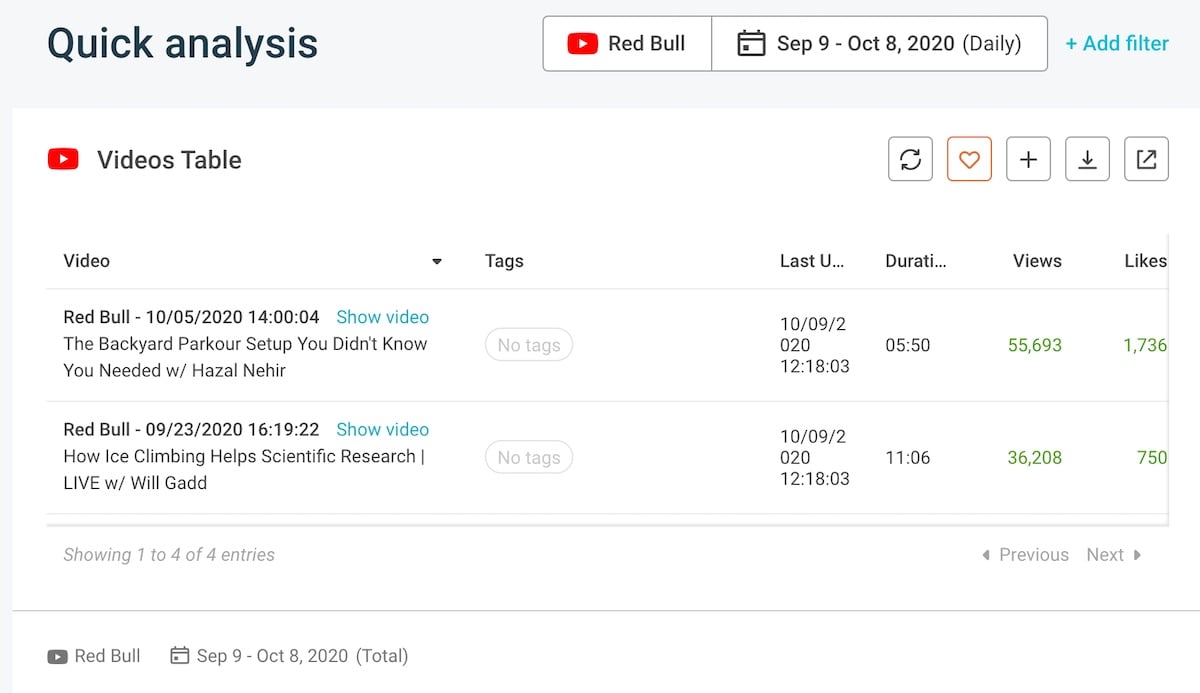Click the Showing 1 to 4 of 4 entries text
This screenshot has height=693, width=1200.
169,555
